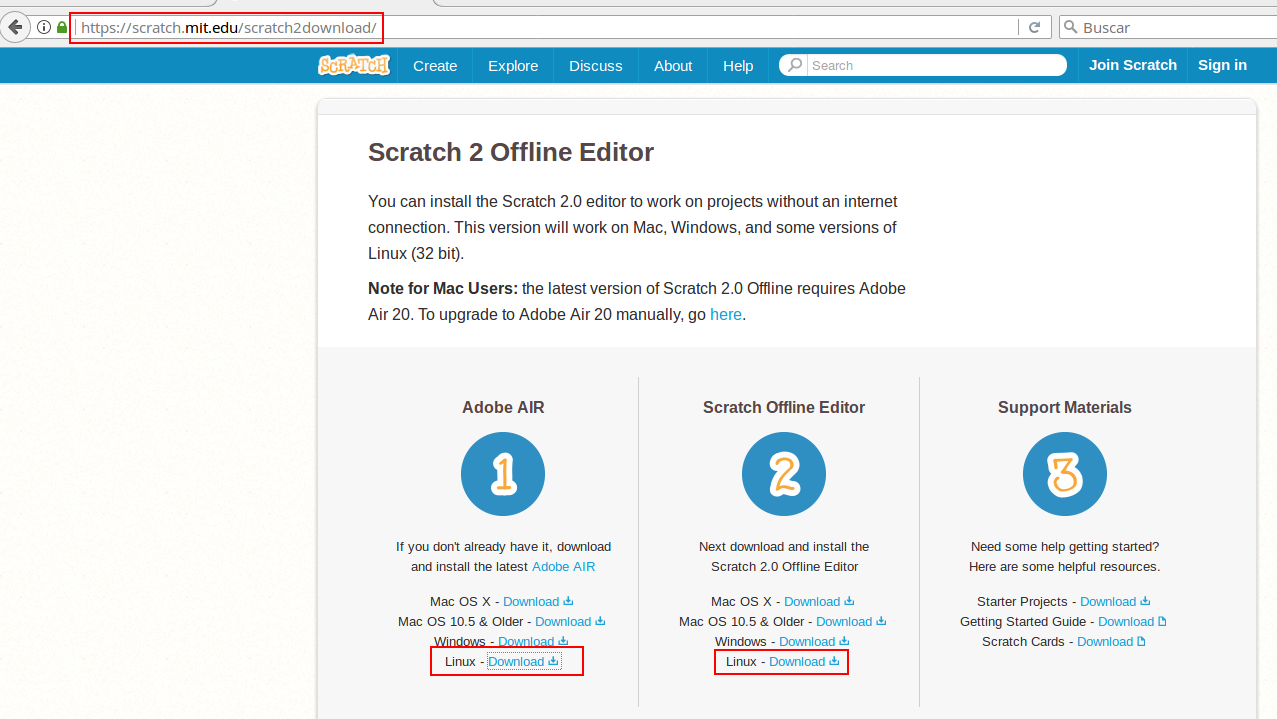Screen dimensions: 1277x719
Task: Open the About page
Action: (672, 65)
